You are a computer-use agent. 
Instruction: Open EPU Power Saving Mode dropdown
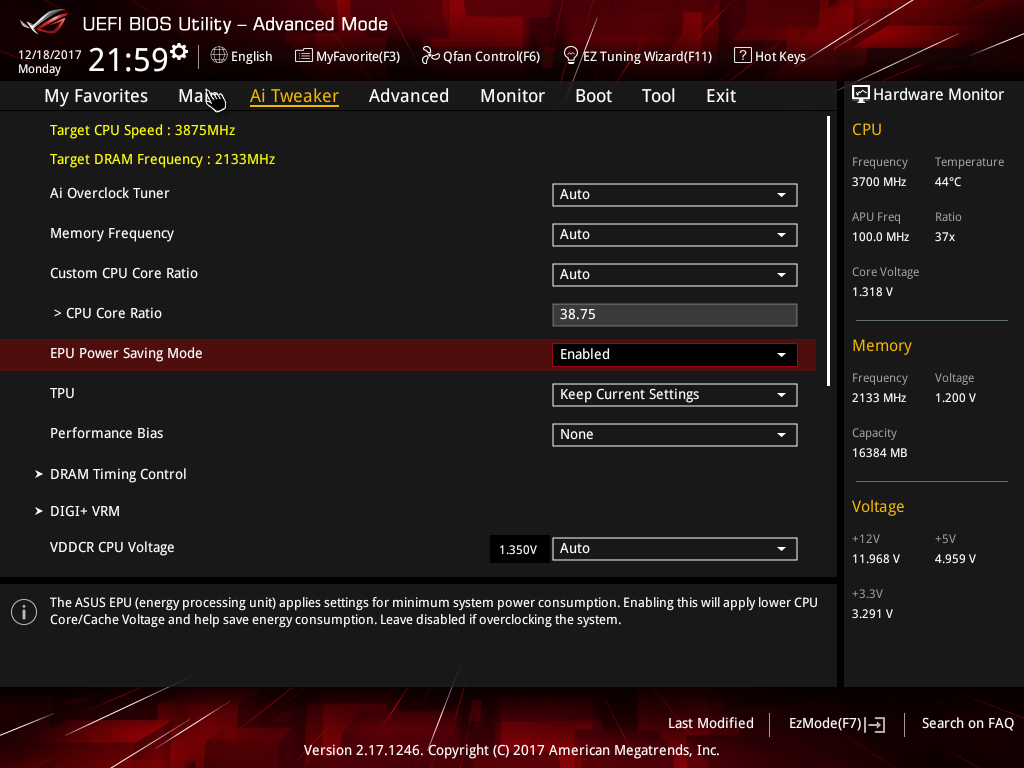tap(675, 355)
